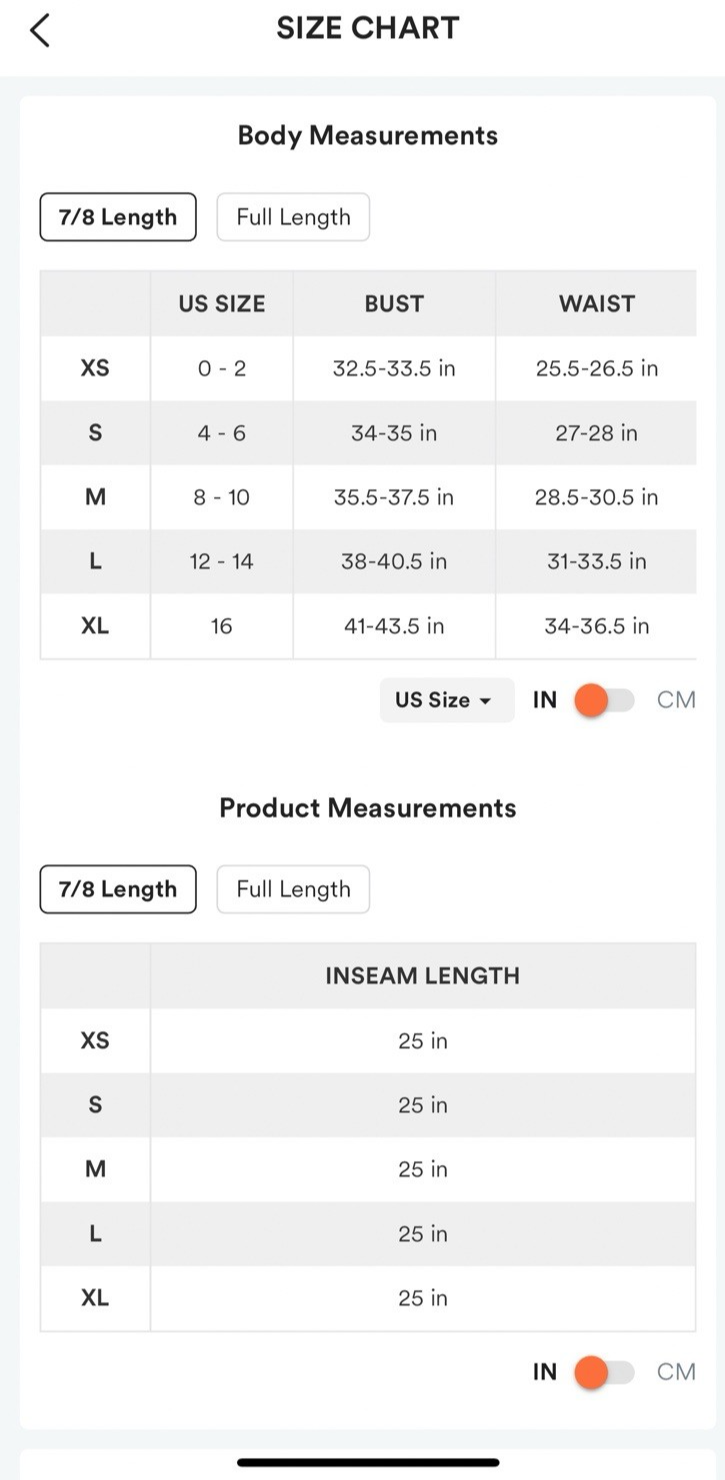The height and width of the screenshot is (1480, 725).
Task: Select the XL row in Body Measurements table
Action: (368, 626)
